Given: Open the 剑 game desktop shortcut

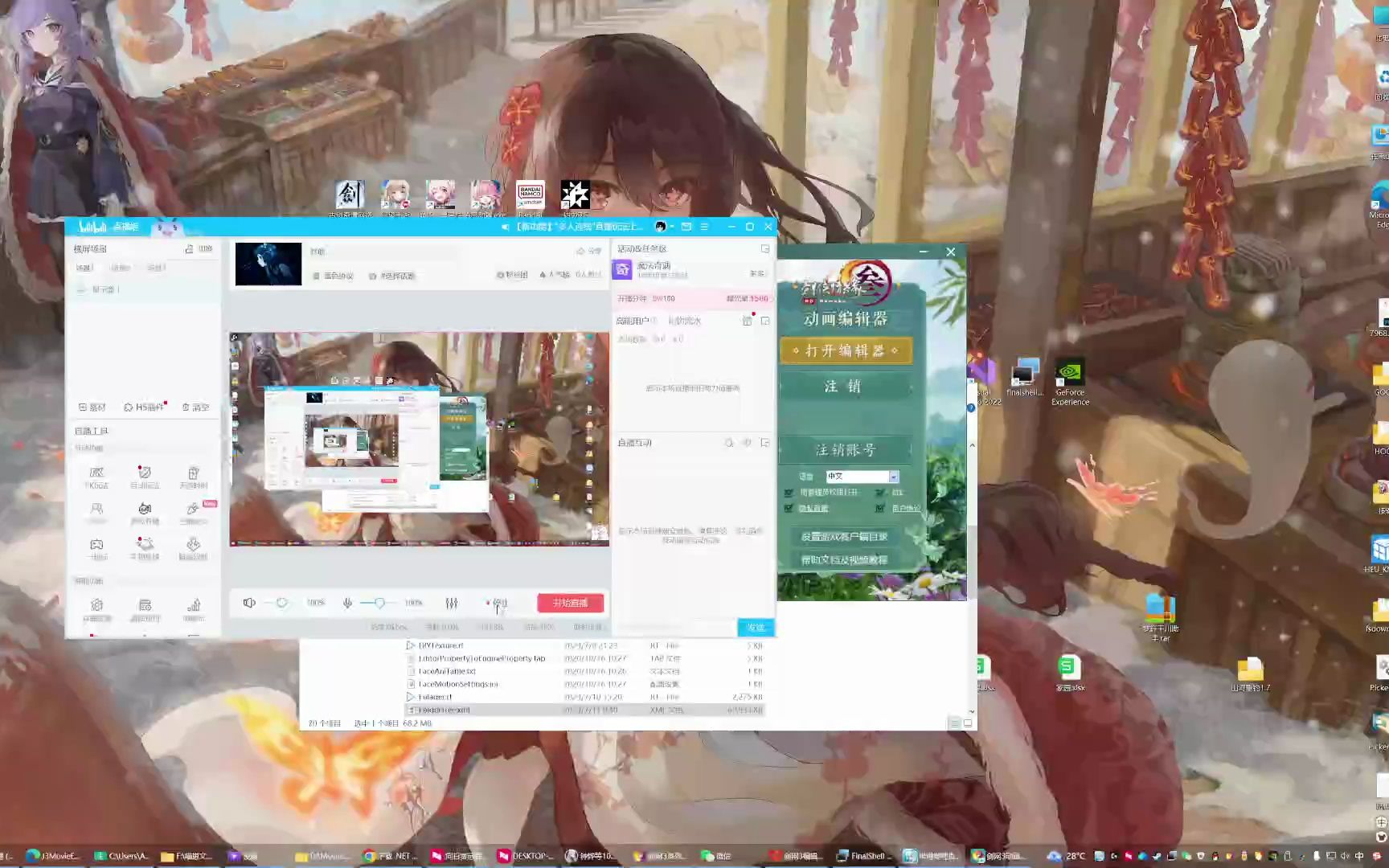Looking at the screenshot, I should click(x=350, y=198).
